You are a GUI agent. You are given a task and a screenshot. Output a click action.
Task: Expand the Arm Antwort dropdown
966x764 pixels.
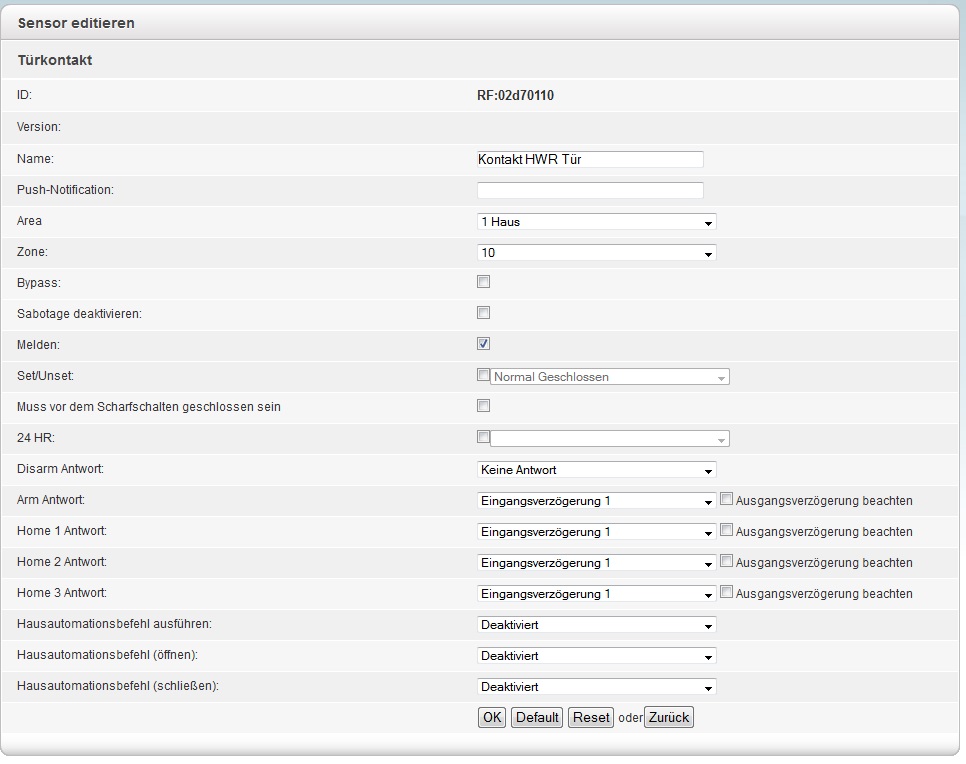pos(596,501)
